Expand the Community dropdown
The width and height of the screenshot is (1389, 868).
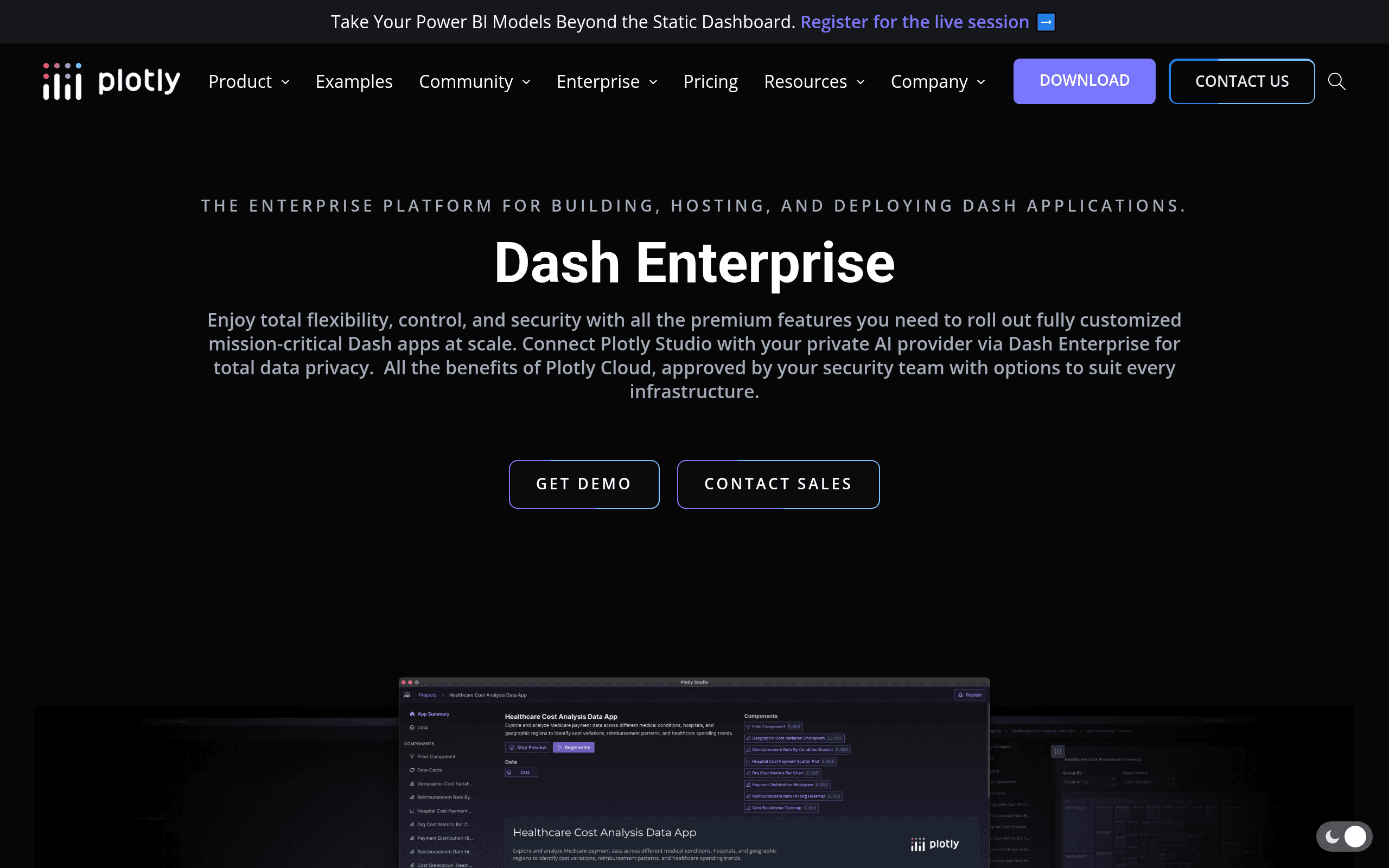pos(475,81)
